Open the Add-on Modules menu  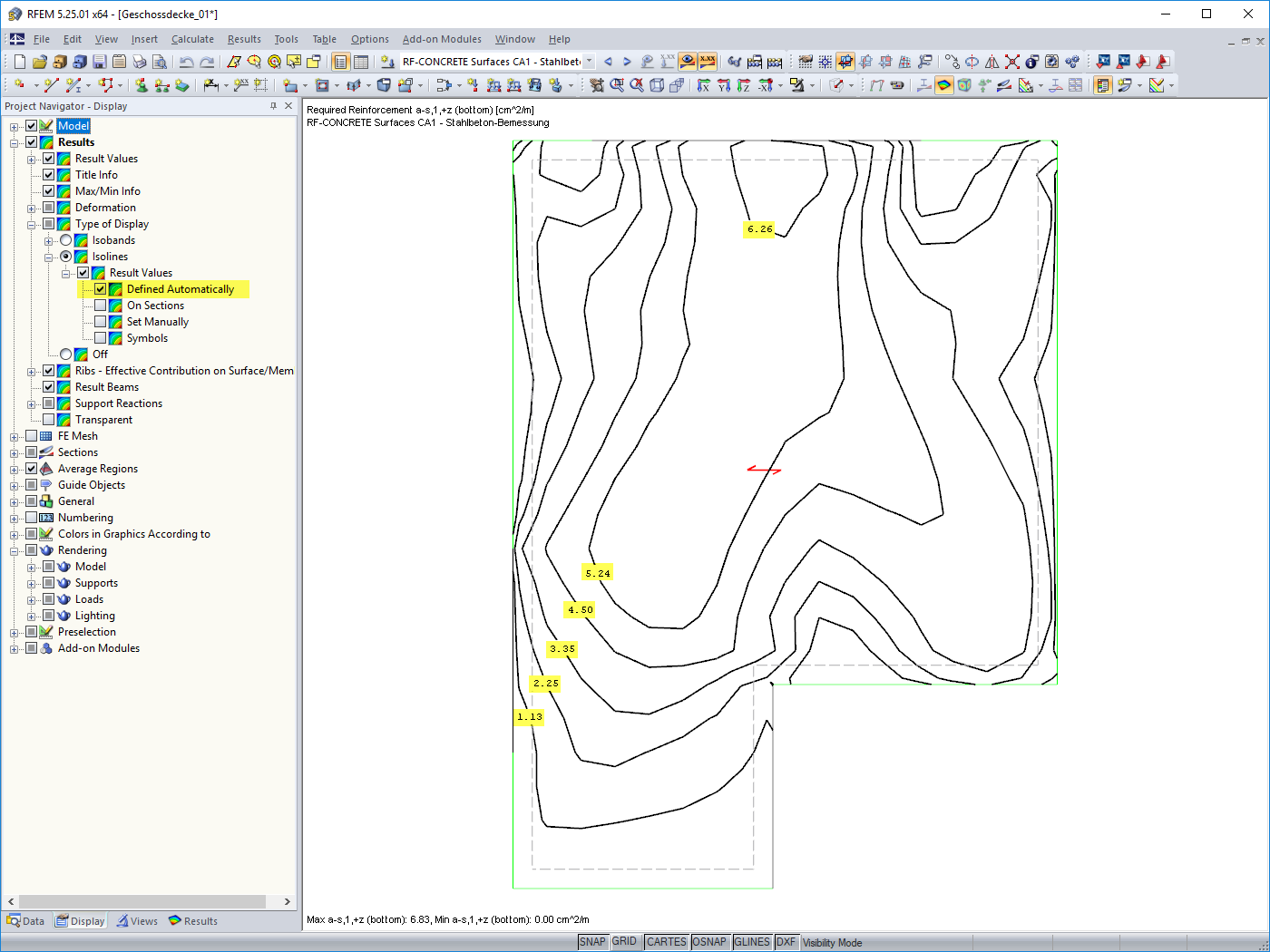442,39
